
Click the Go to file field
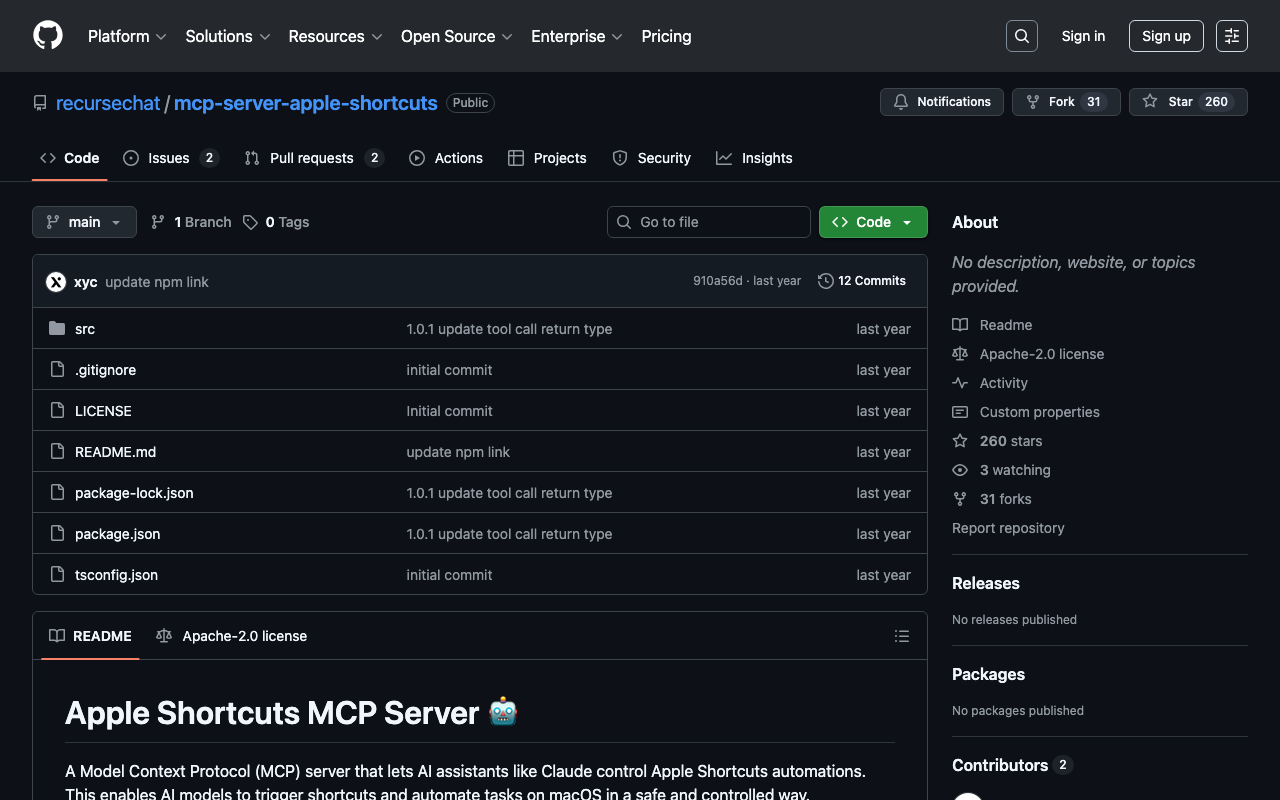(x=709, y=222)
